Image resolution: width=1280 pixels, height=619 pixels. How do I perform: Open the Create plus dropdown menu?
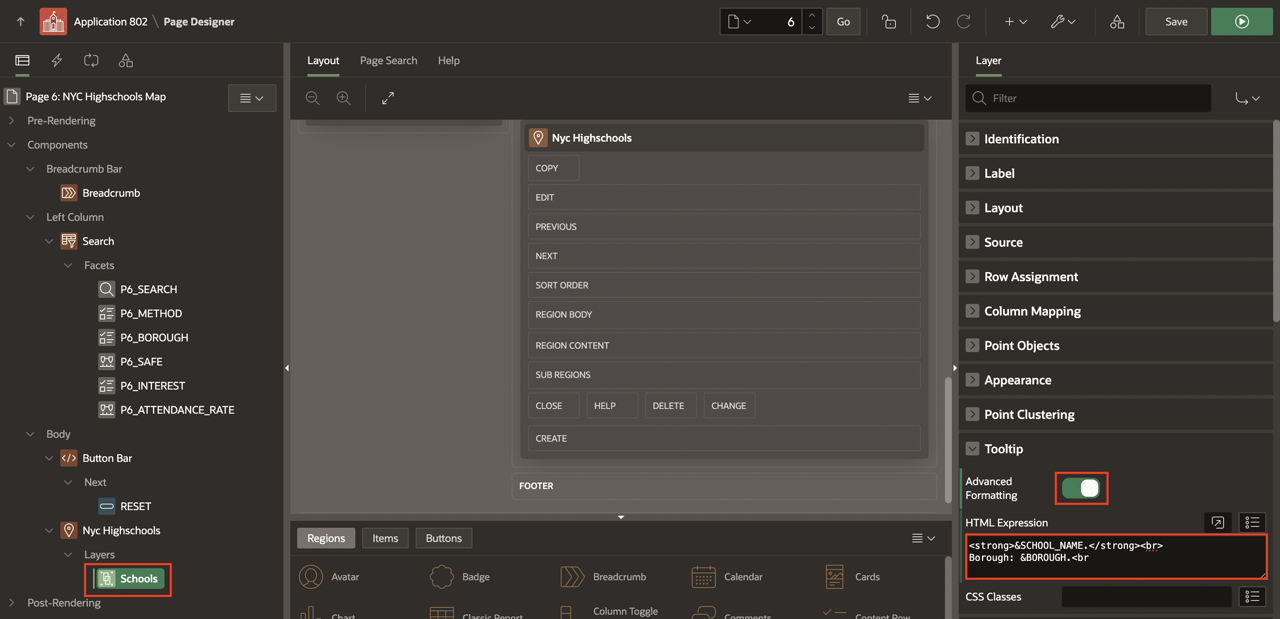tap(1015, 21)
